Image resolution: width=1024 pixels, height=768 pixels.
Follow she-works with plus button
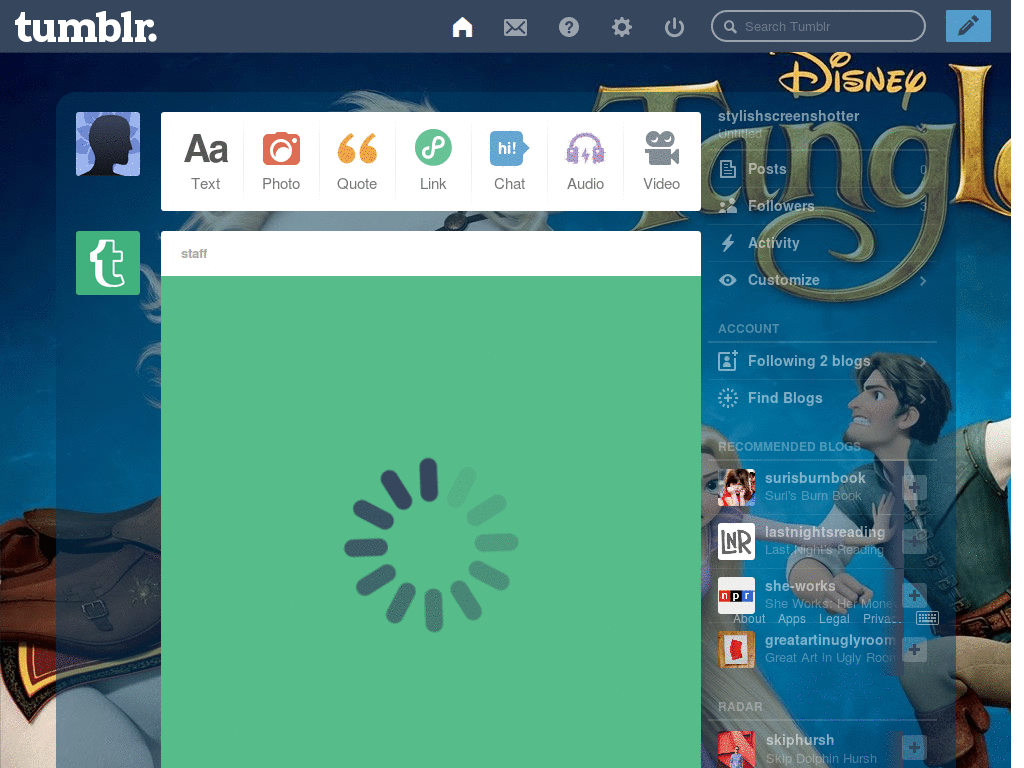(x=914, y=596)
